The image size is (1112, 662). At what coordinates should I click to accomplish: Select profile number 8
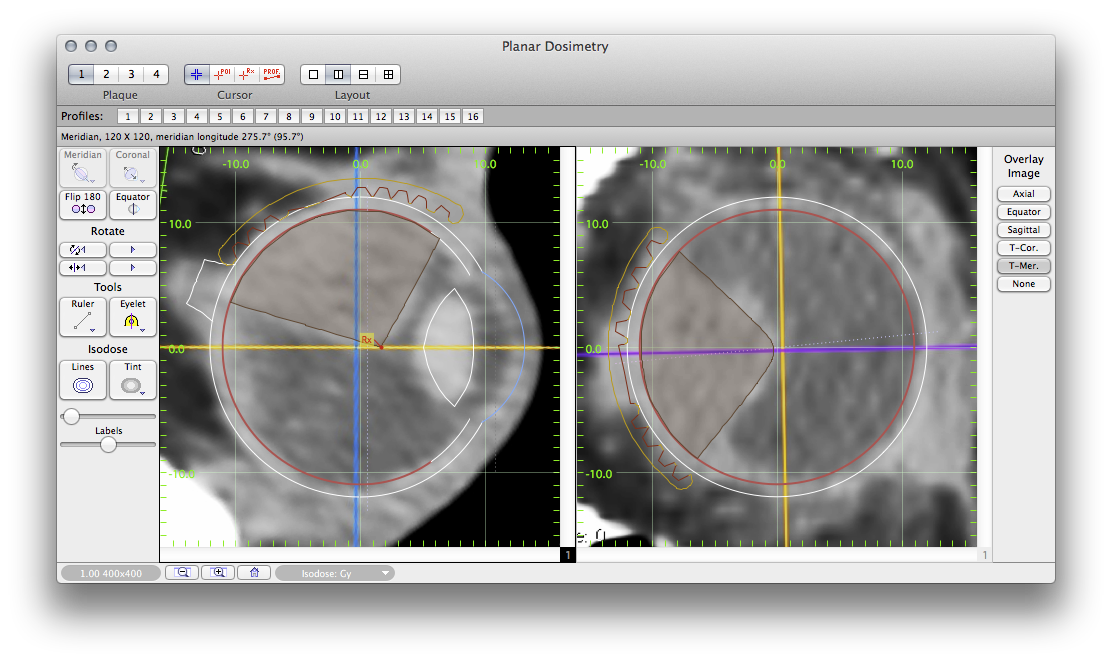pyautogui.click(x=288, y=117)
